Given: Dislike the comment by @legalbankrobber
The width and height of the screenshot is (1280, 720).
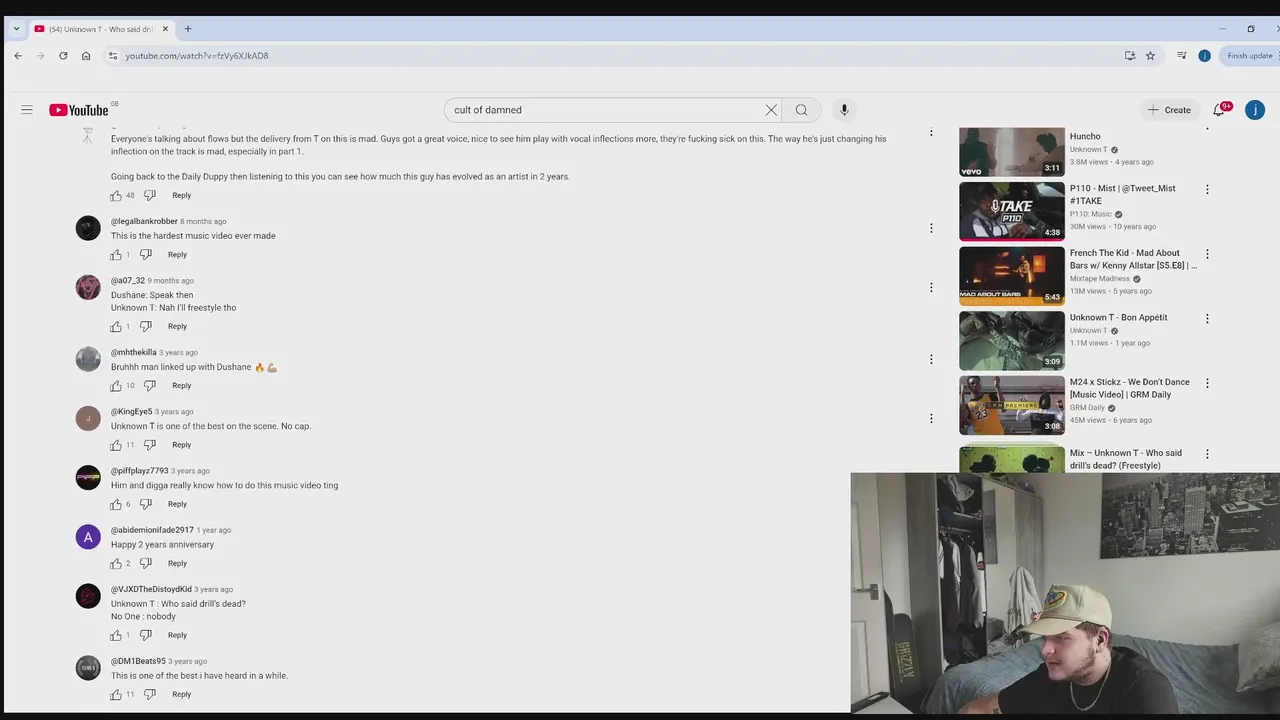Looking at the screenshot, I should [146, 255].
